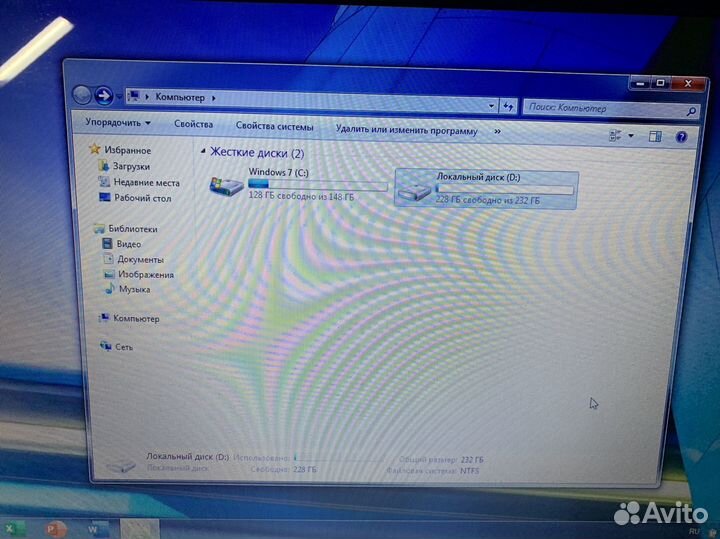
Task: Open Недавние места in sidebar
Action: pyautogui.click(x=146, y=183)
